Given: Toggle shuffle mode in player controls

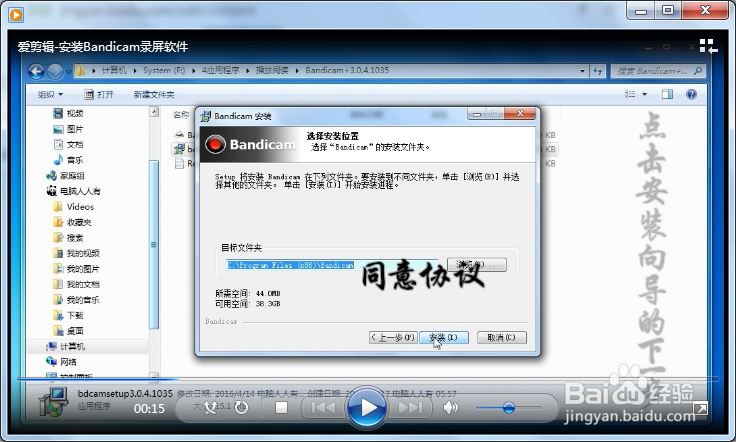Looking at the screenshot, I should 210,408.
